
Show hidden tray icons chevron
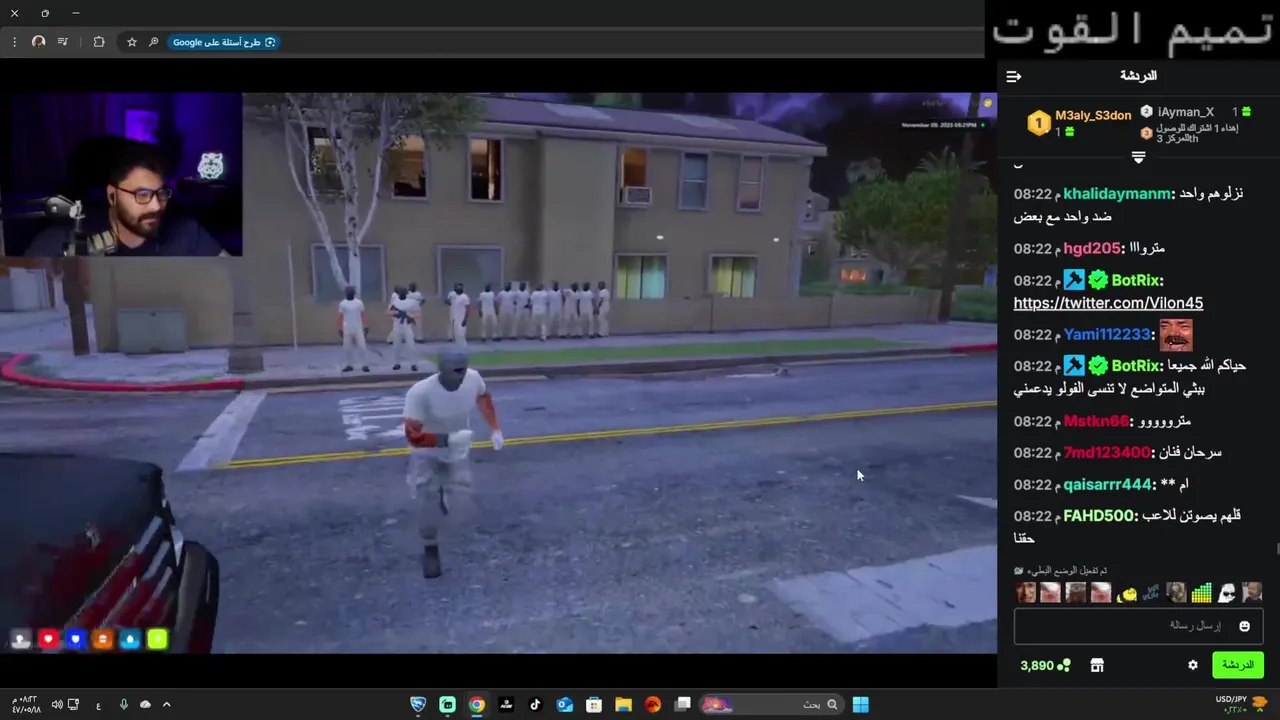166,704
